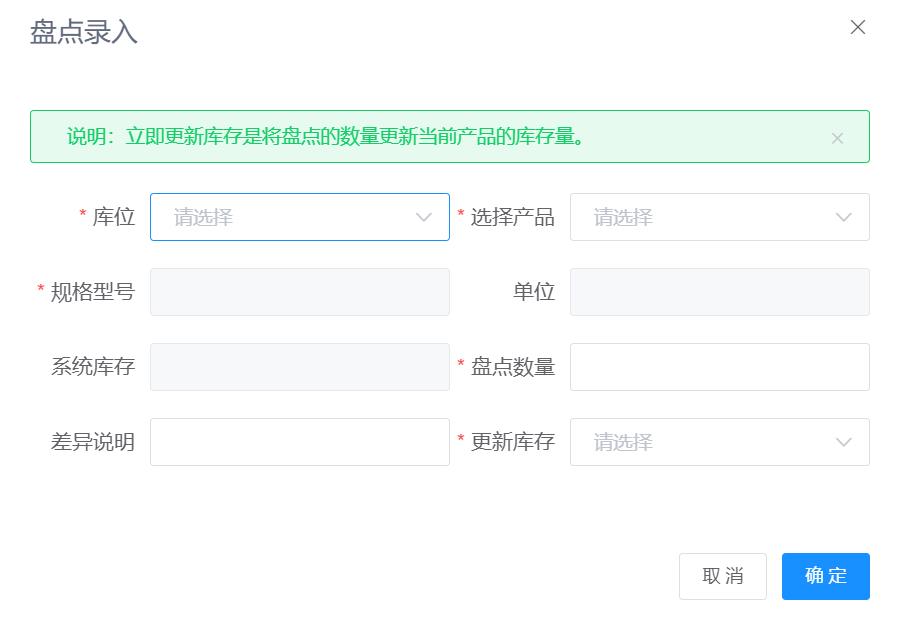Click the 库位 field label
The height and width of the screenshot is (627, 897).
(113, 217)
